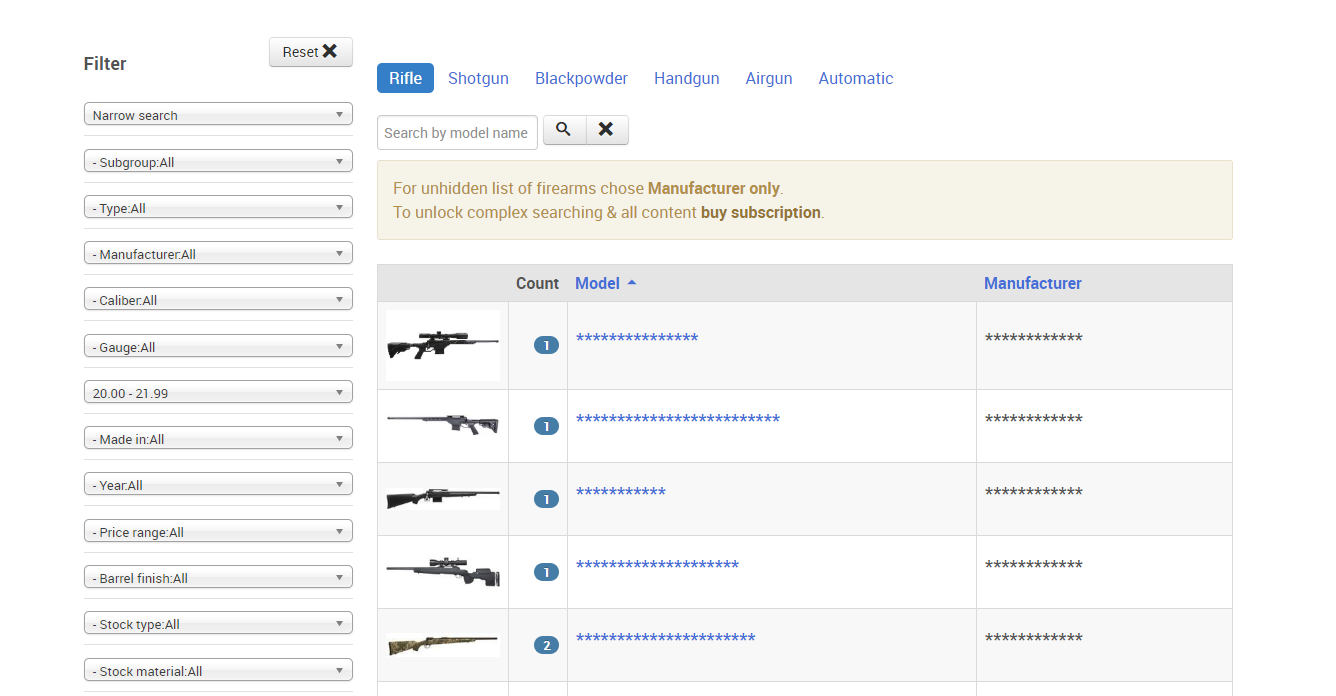Expand the Price range filter dropdown
This screenshot has height=696, width=1336.
(218, 531)
